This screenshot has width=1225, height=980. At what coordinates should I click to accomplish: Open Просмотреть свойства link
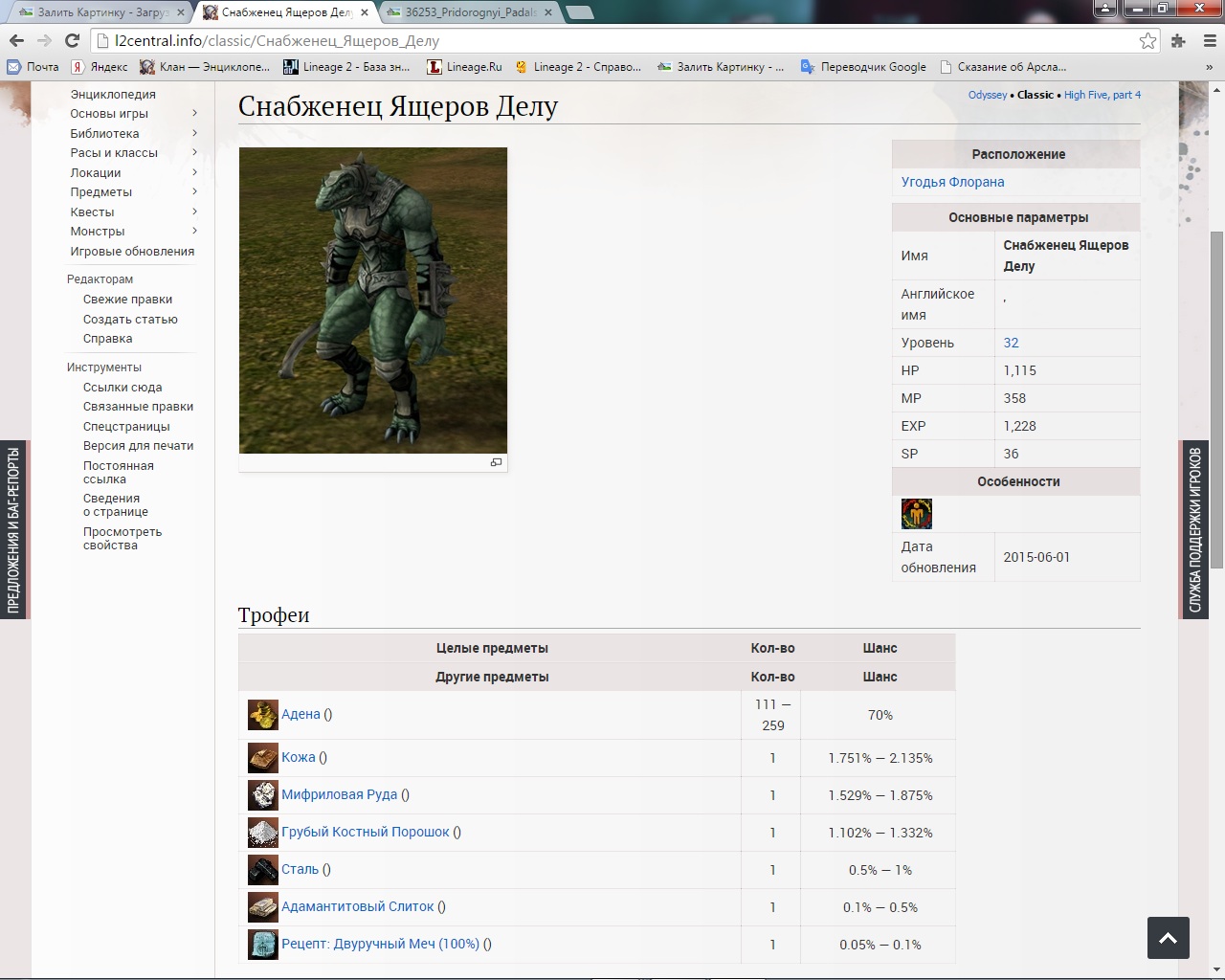[x=122, y=539]
